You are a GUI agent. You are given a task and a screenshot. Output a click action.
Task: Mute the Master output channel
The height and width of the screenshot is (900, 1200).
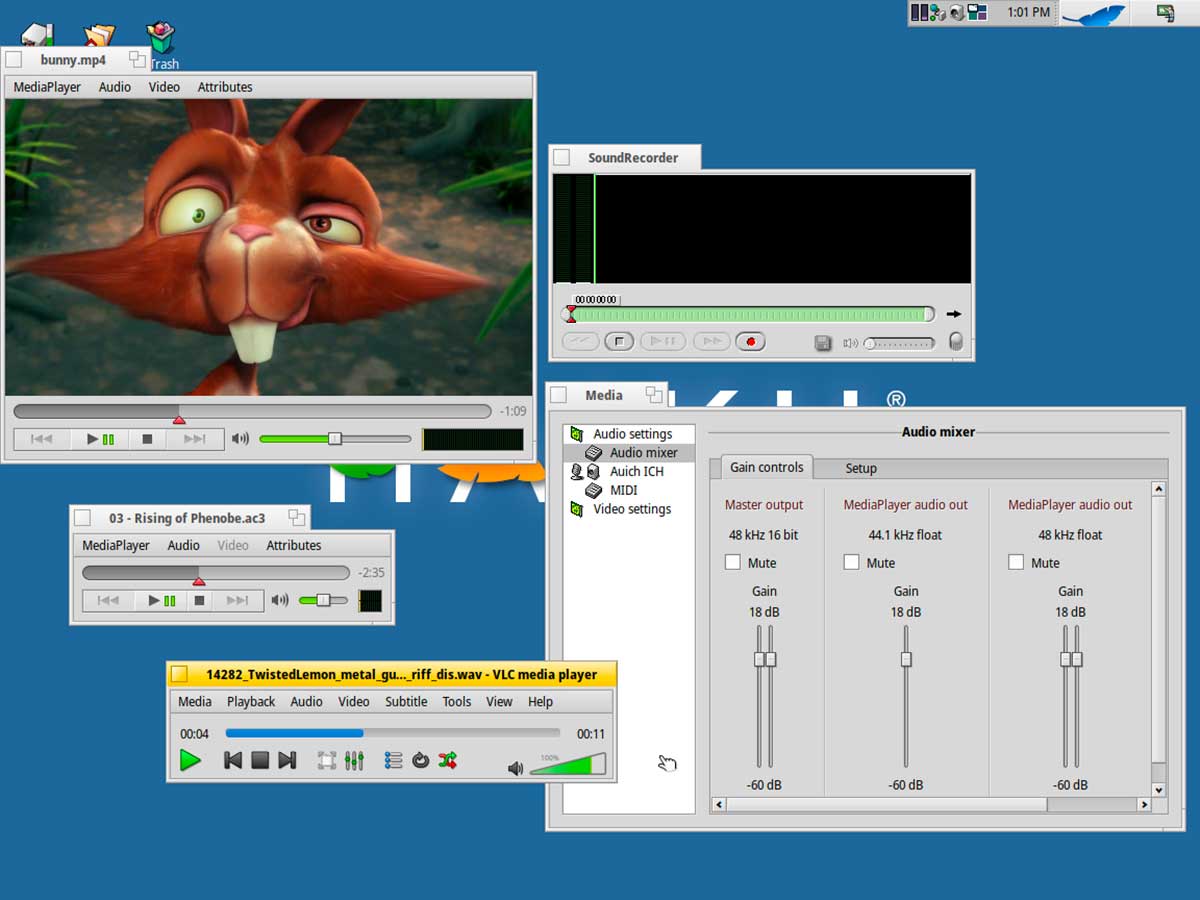733,563
